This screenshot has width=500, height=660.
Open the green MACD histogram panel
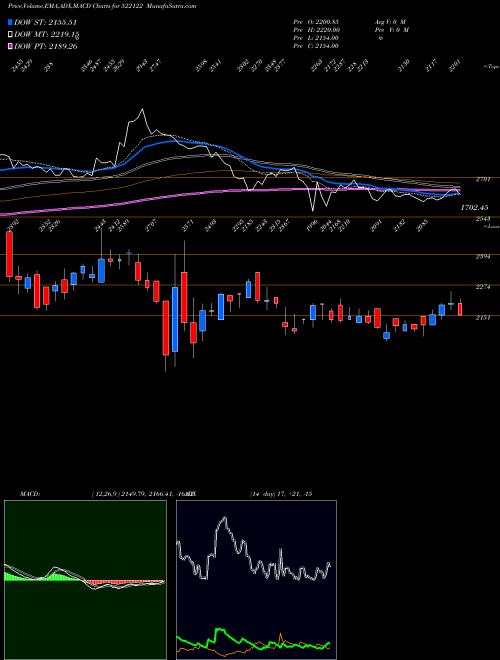85,580
